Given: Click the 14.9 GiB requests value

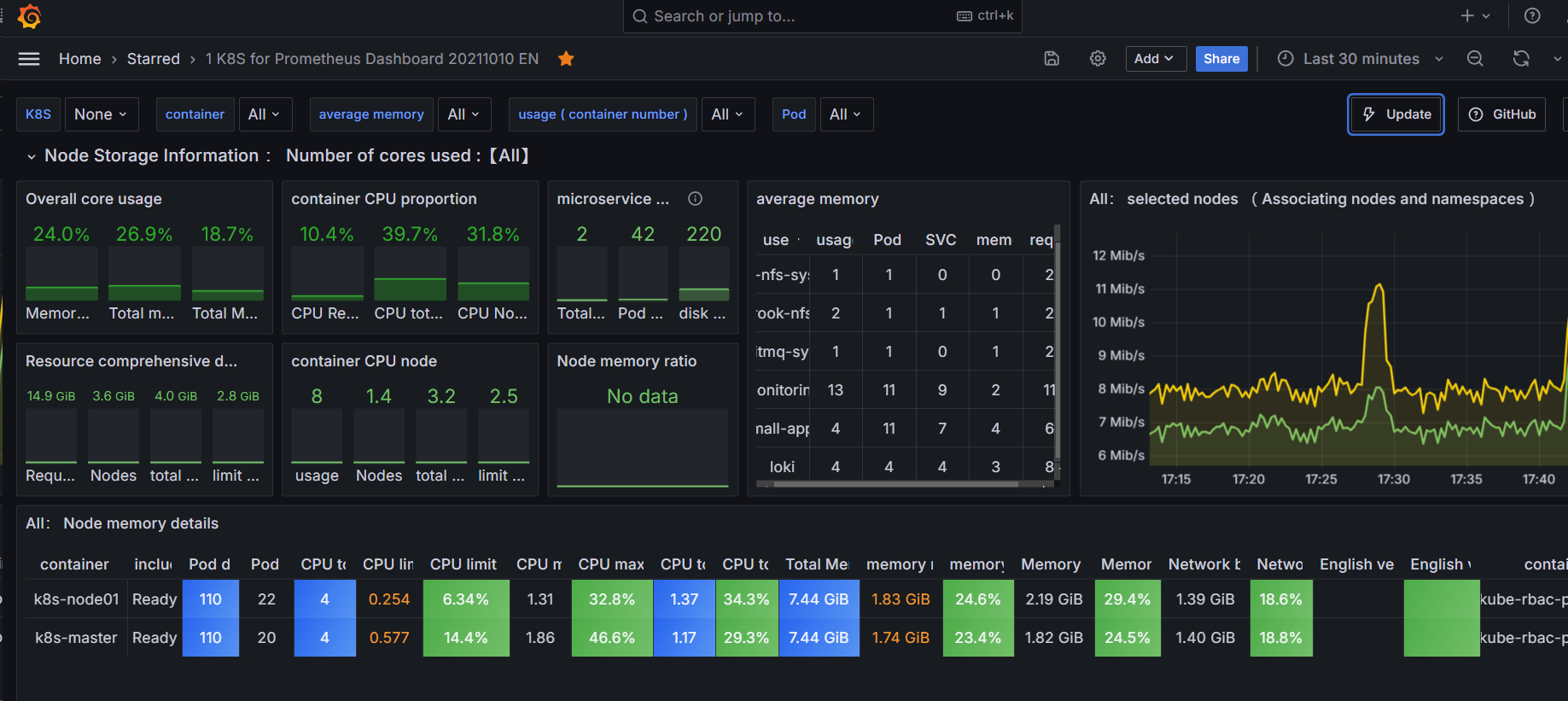Looking at the screenshot, I should pyautogui.click(x=51, y=396).
